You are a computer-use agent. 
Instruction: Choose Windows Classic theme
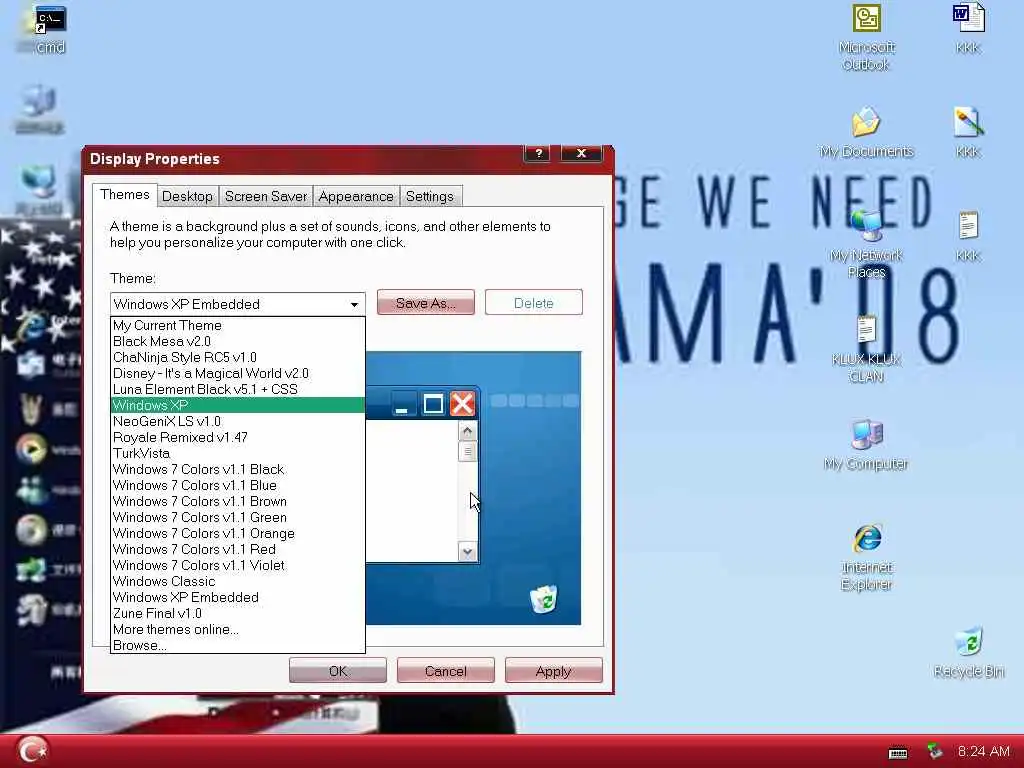click(x=238, y=581)
